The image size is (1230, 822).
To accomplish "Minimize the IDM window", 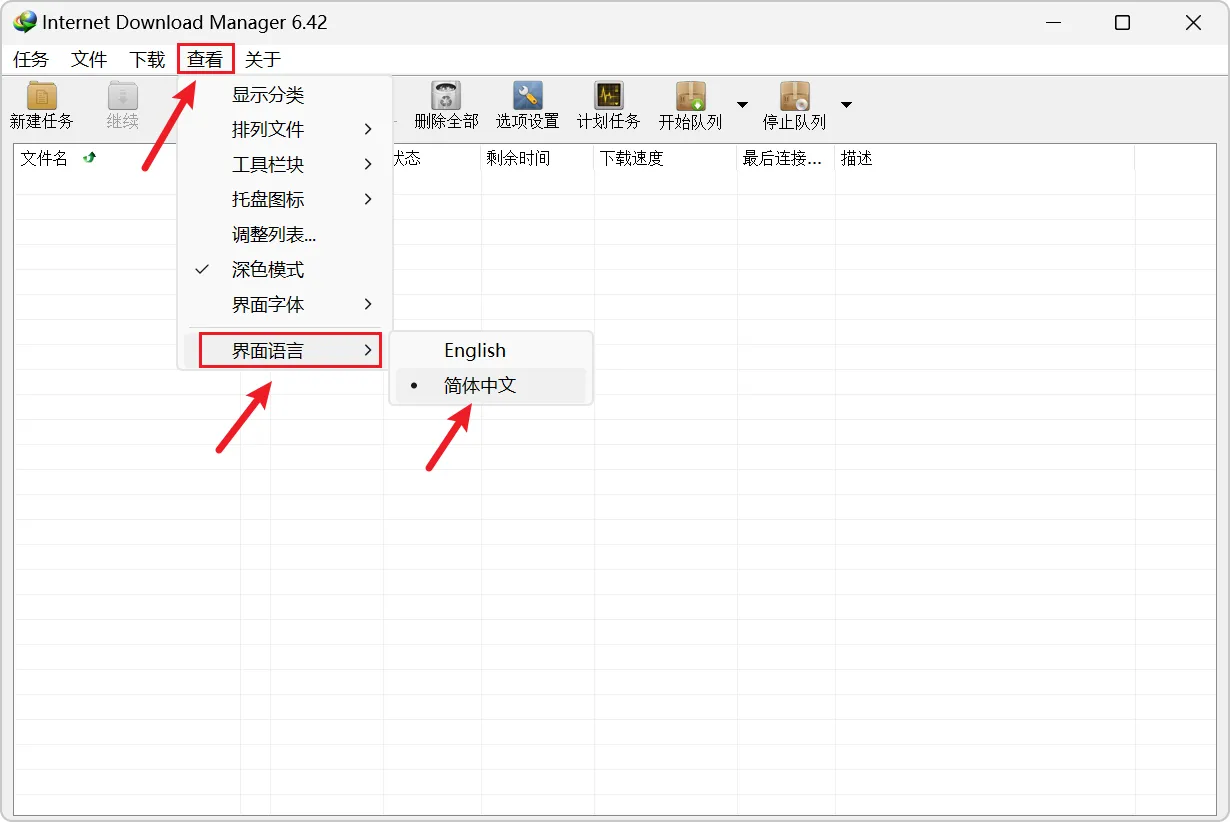I will pyautogui.click(x=1053, y=22).
